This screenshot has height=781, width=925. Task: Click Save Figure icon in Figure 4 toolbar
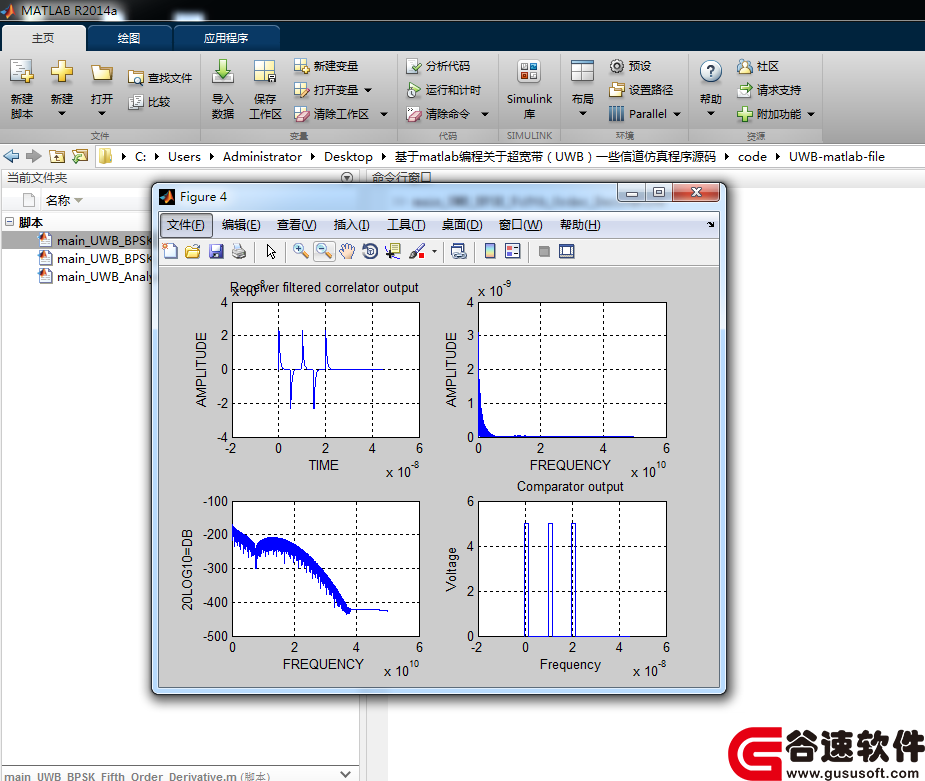click(216, 251)
